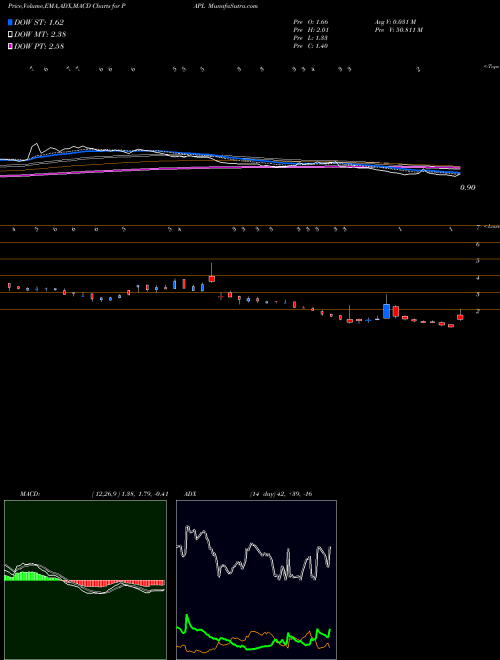
Task: Click the magenta DOW PT legend swatch
Action: point(10,47)
